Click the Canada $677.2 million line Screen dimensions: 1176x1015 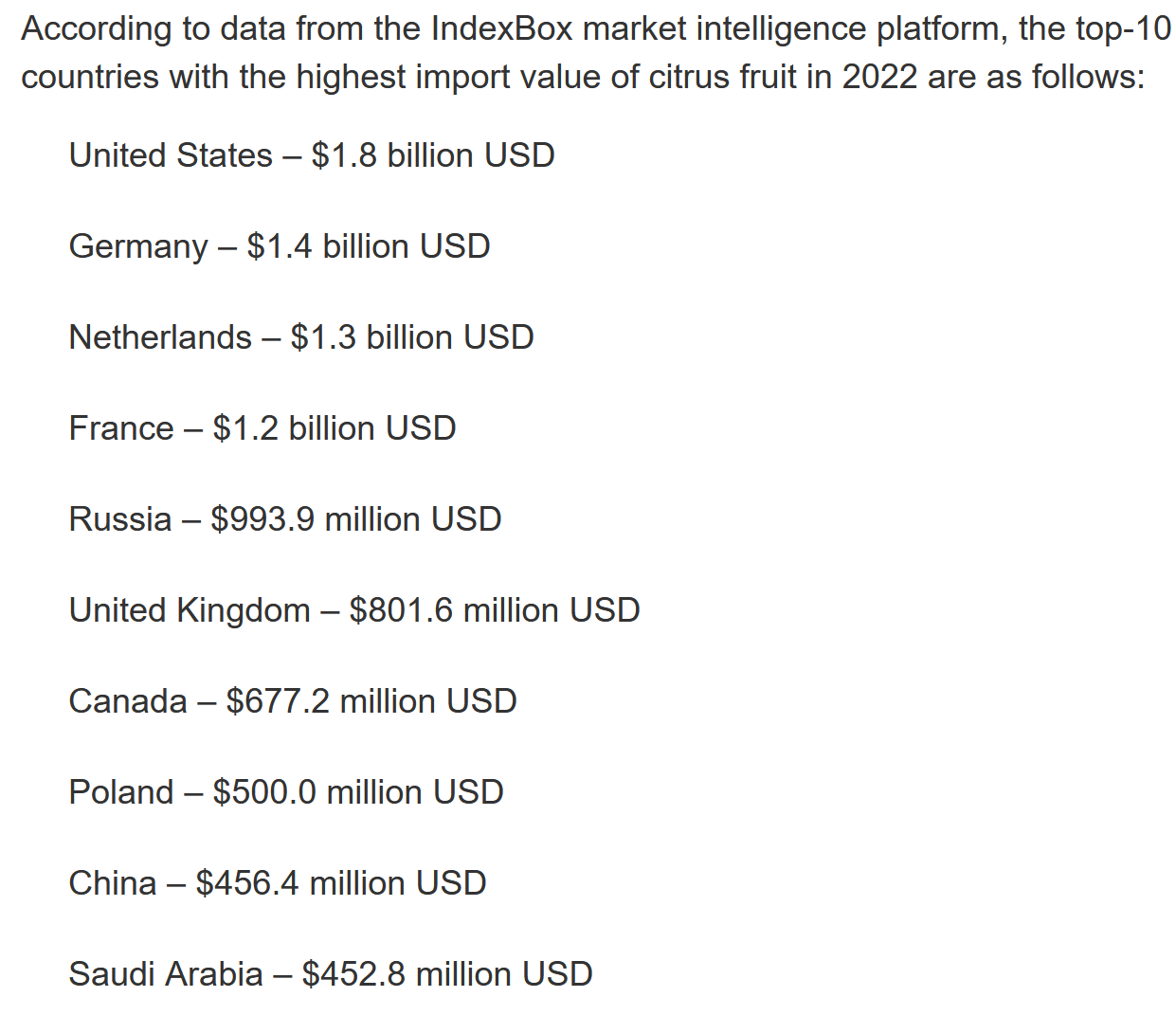[293, 701]
